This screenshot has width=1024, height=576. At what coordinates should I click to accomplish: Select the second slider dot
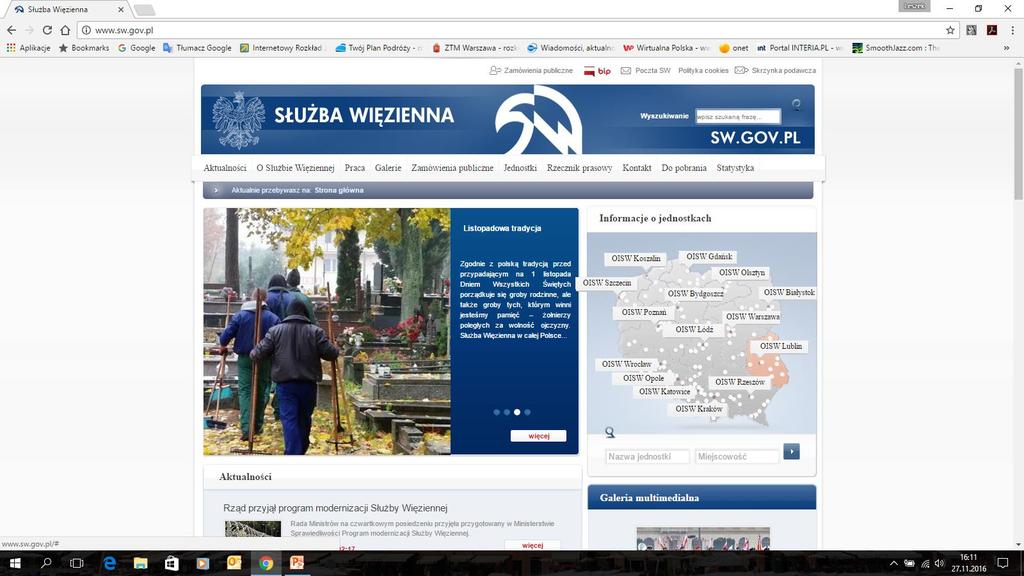click(x=507, y=412)
